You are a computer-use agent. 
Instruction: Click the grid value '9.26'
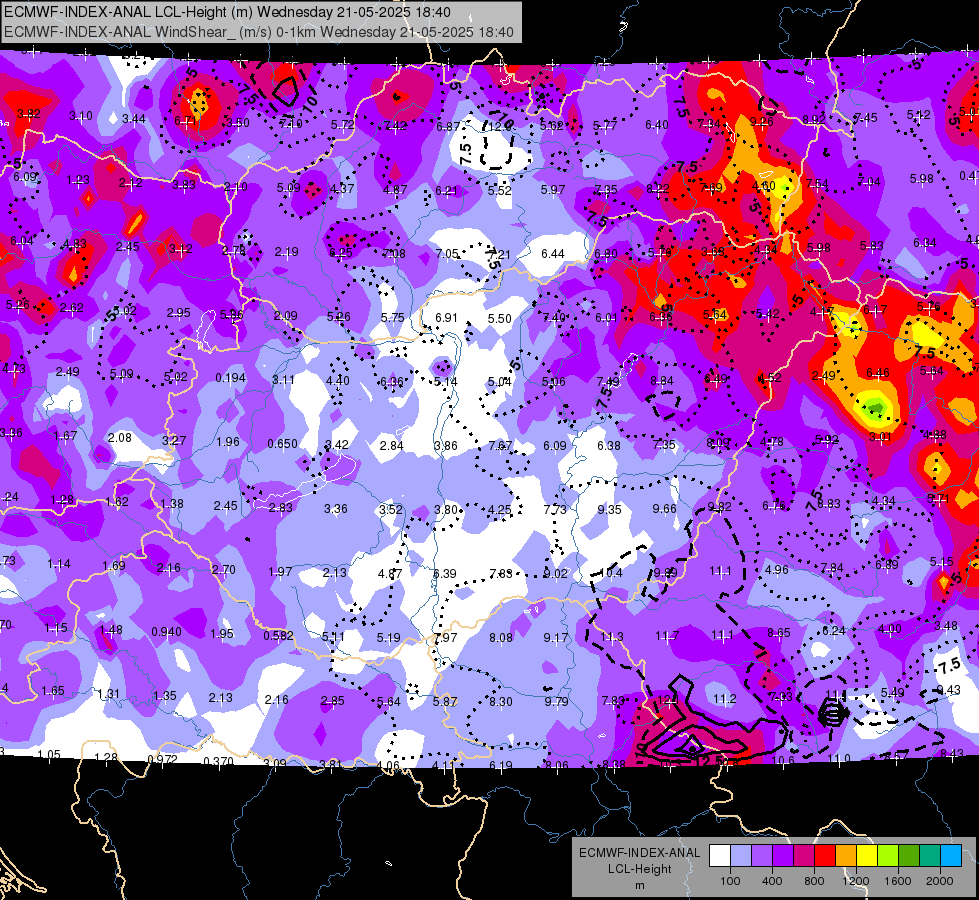[x=761, y=122]
